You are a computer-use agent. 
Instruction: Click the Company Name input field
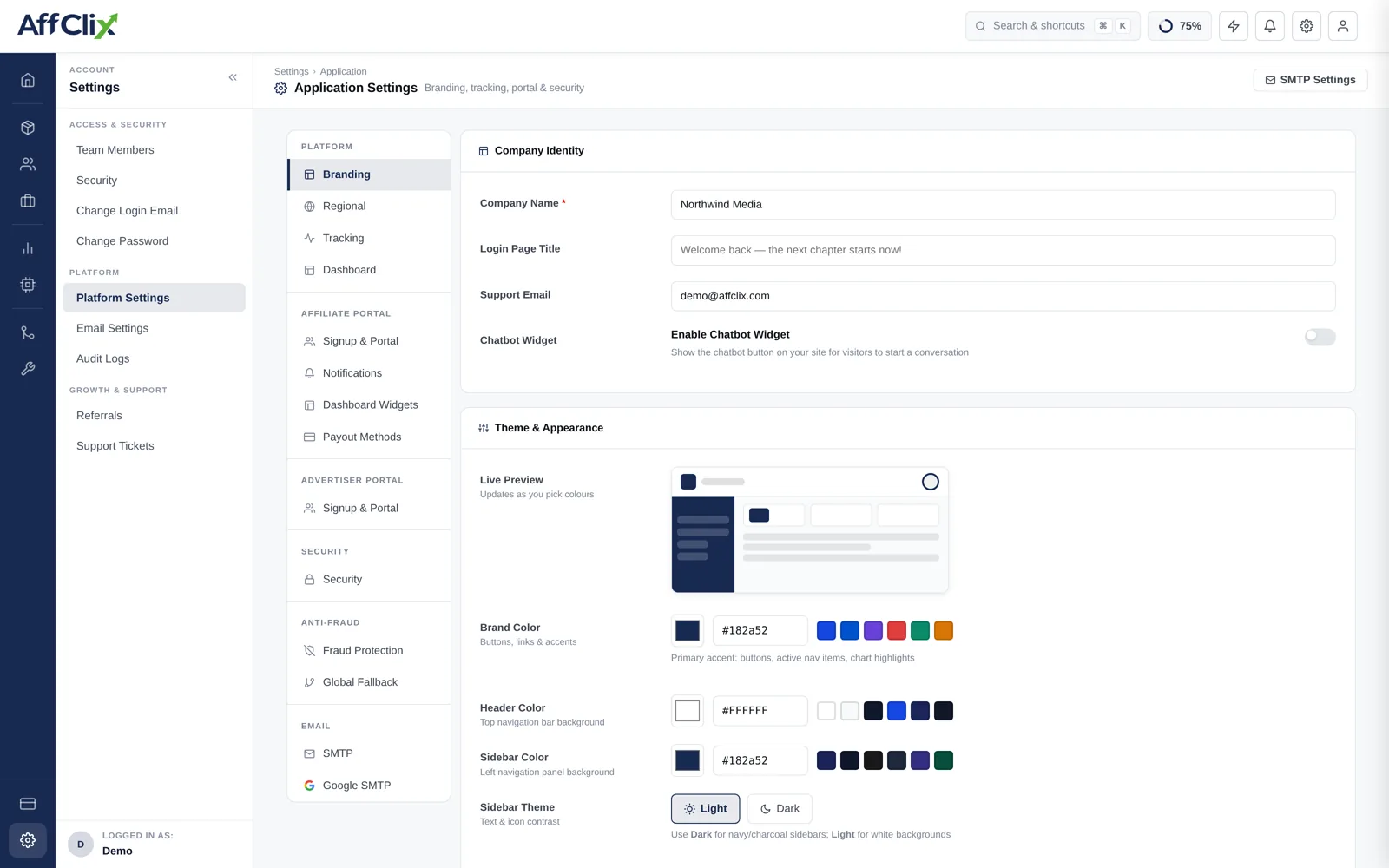[1003, 205]
